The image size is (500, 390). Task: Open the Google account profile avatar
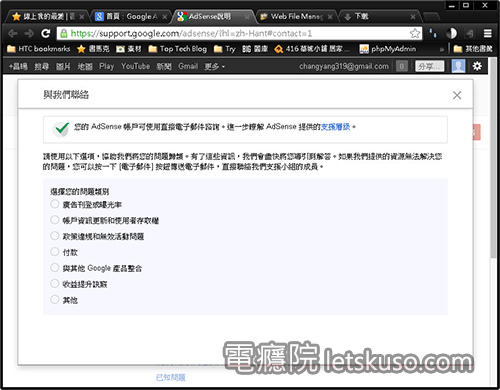pos(458,66)
